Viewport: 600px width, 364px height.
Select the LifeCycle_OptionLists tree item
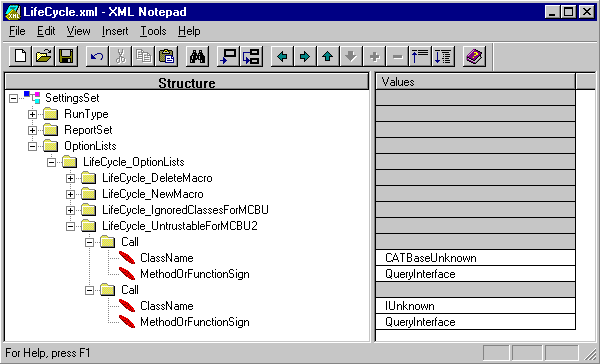[x=134, y=162]
